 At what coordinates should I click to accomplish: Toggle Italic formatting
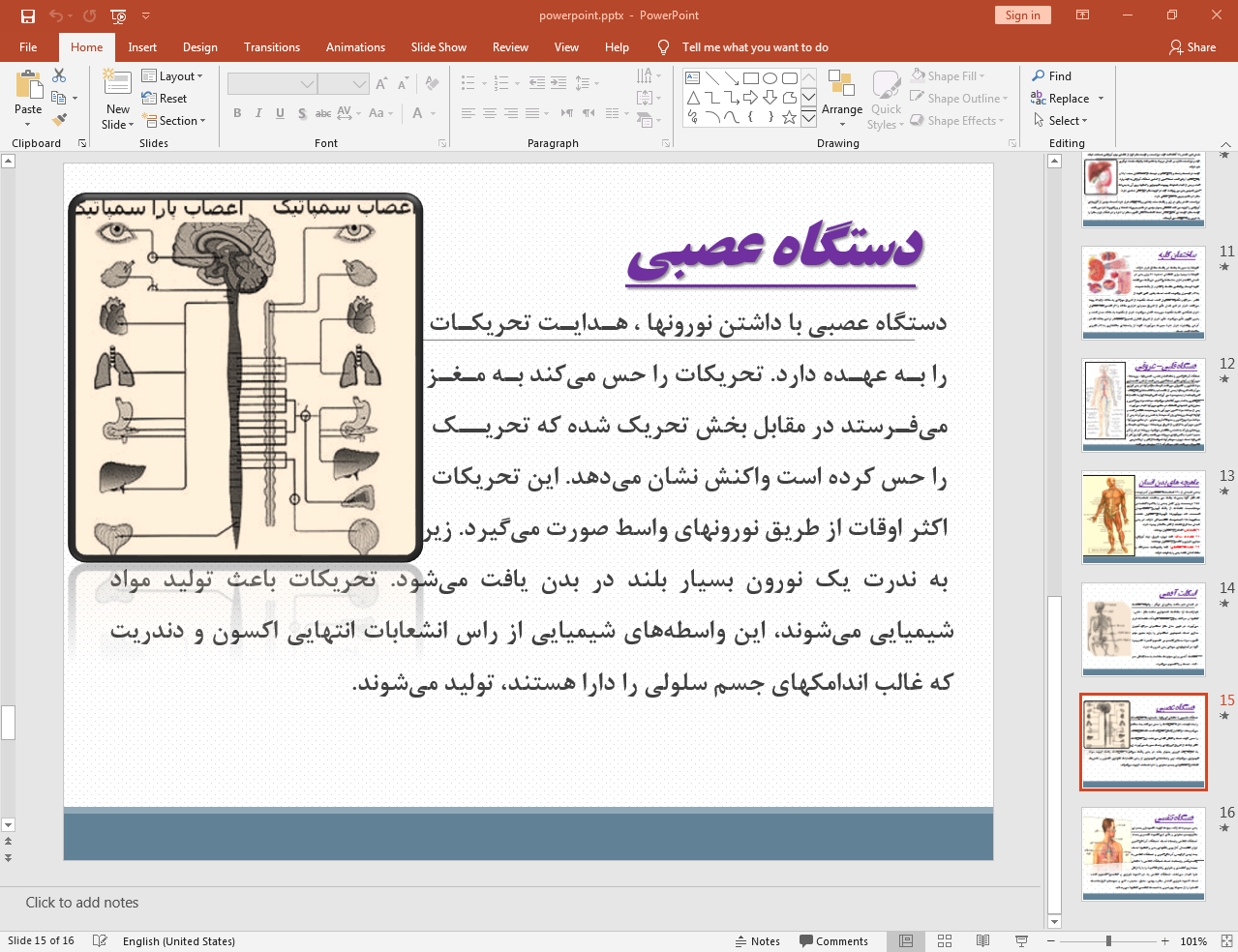(x=258, y=113)
